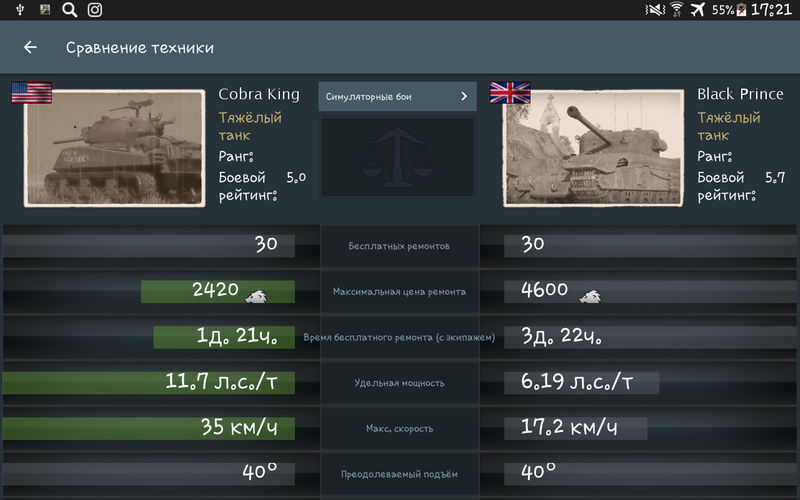800x500 pixels.
Task: Tap Сравнение техники page title
Action: [140, 48]
